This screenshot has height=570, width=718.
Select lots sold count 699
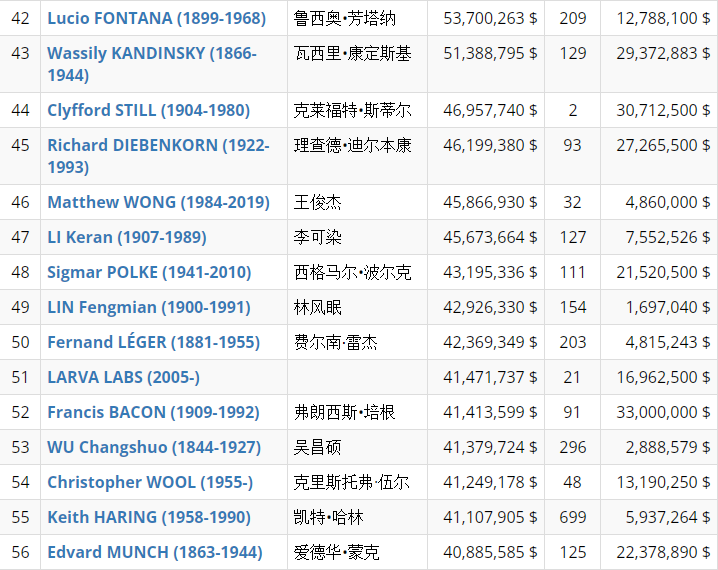pyautogui.click(x=572, y=517)
